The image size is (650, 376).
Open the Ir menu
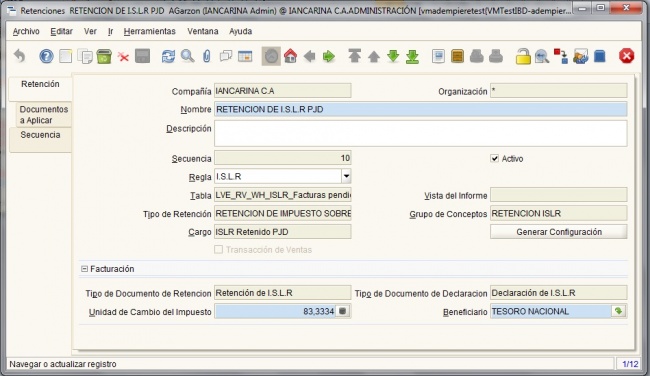click(x=110, y=32)
